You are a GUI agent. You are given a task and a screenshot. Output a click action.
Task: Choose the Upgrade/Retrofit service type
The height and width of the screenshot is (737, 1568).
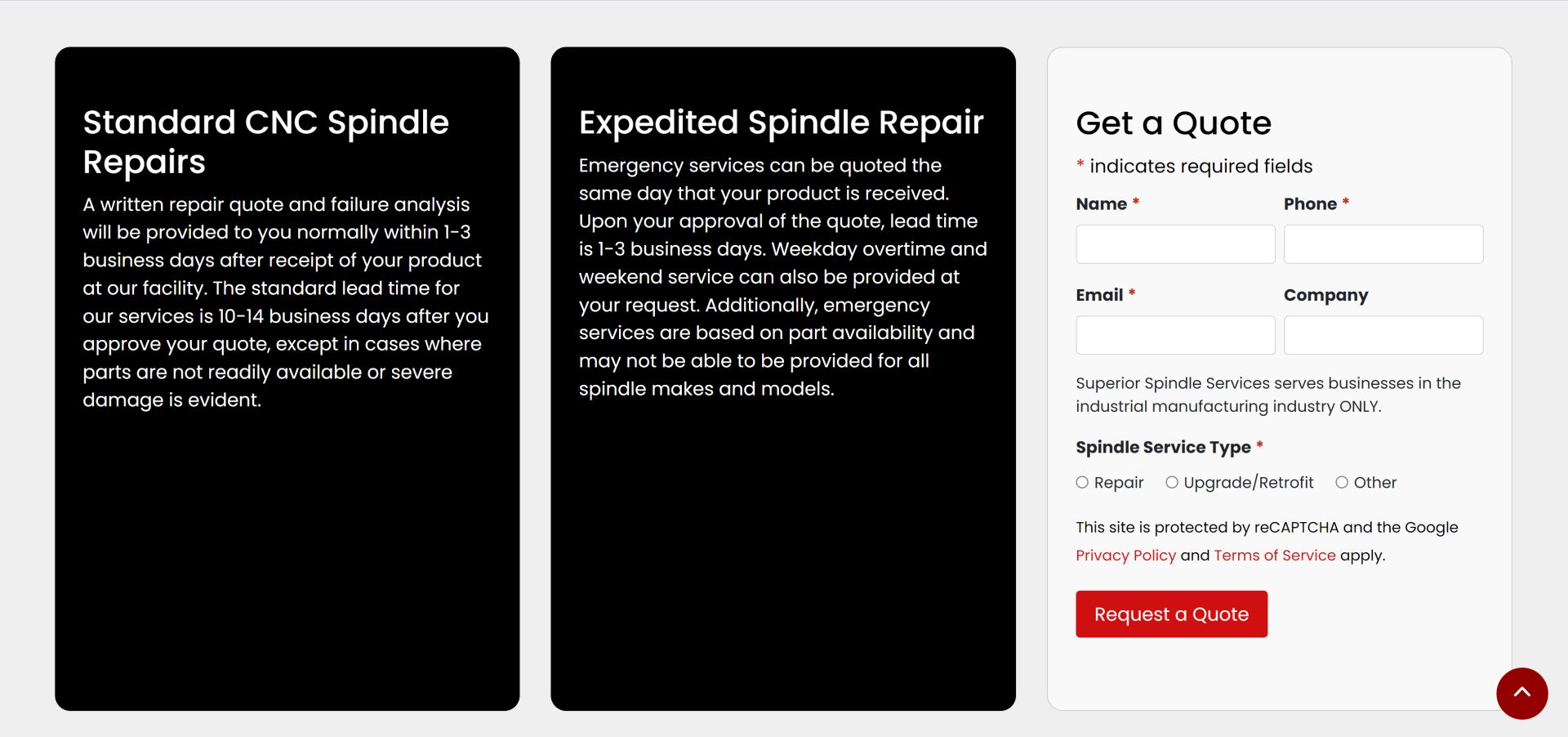[x=1172, y=483]
